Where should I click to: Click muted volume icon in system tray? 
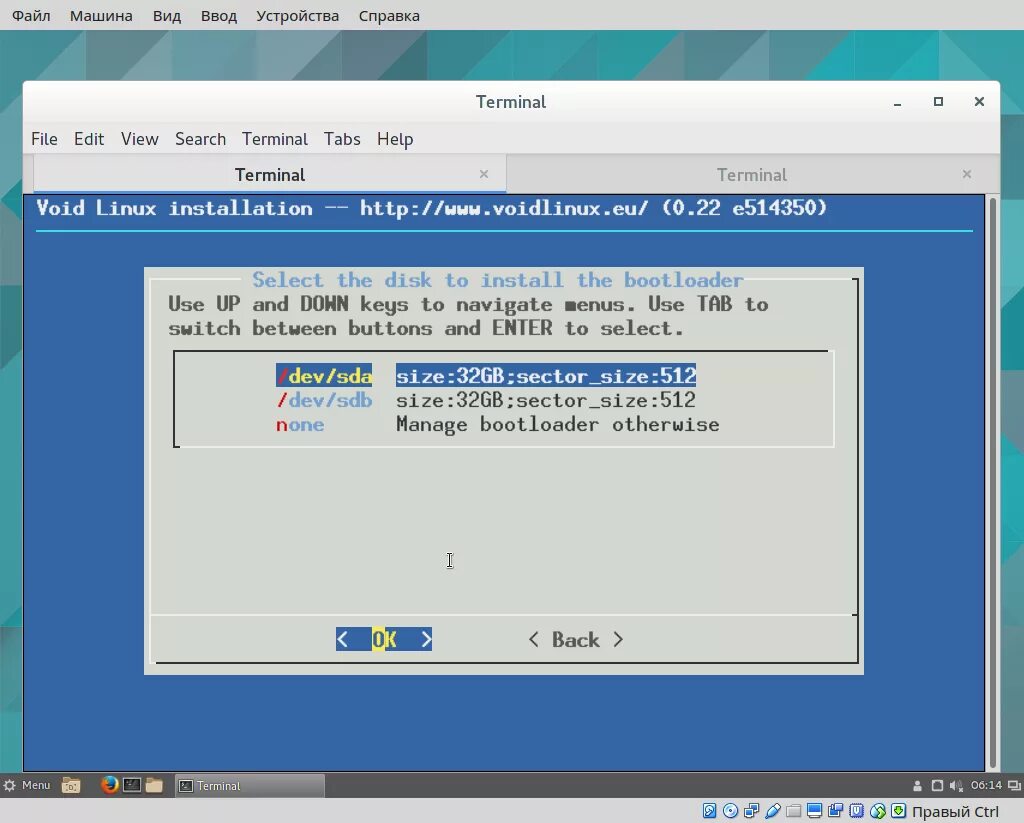(x=956, y=785)
